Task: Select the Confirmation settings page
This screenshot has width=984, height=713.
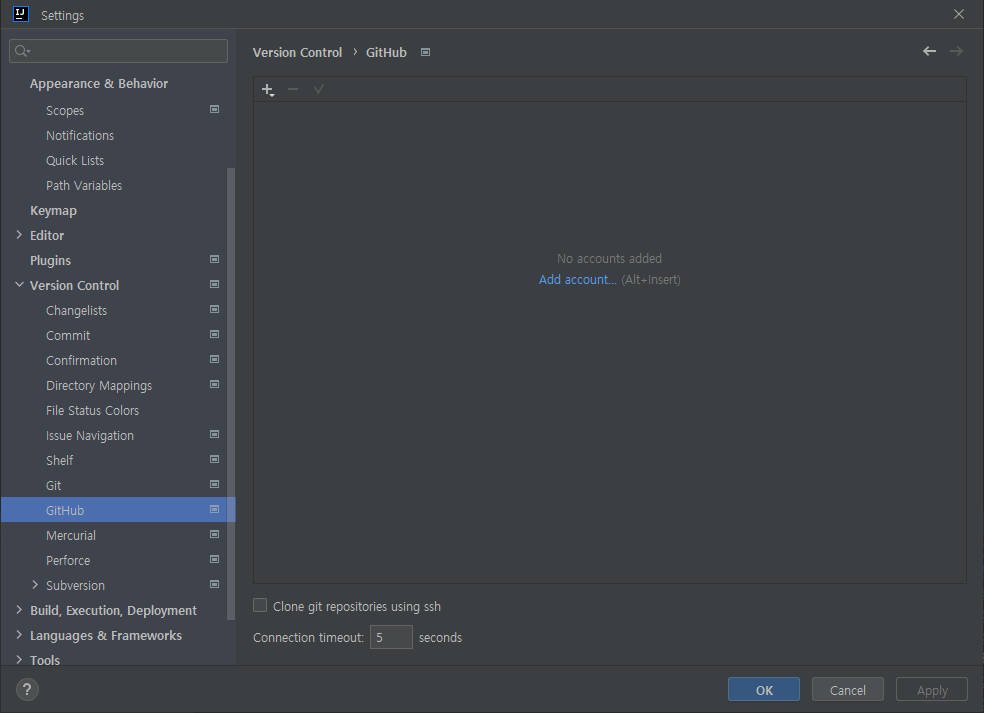Action: point(81,361)
